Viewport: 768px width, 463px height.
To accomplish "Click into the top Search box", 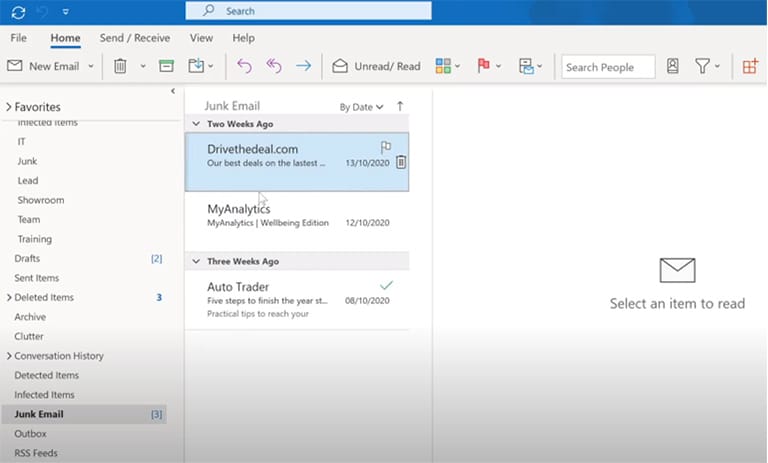I will (309, 11).
